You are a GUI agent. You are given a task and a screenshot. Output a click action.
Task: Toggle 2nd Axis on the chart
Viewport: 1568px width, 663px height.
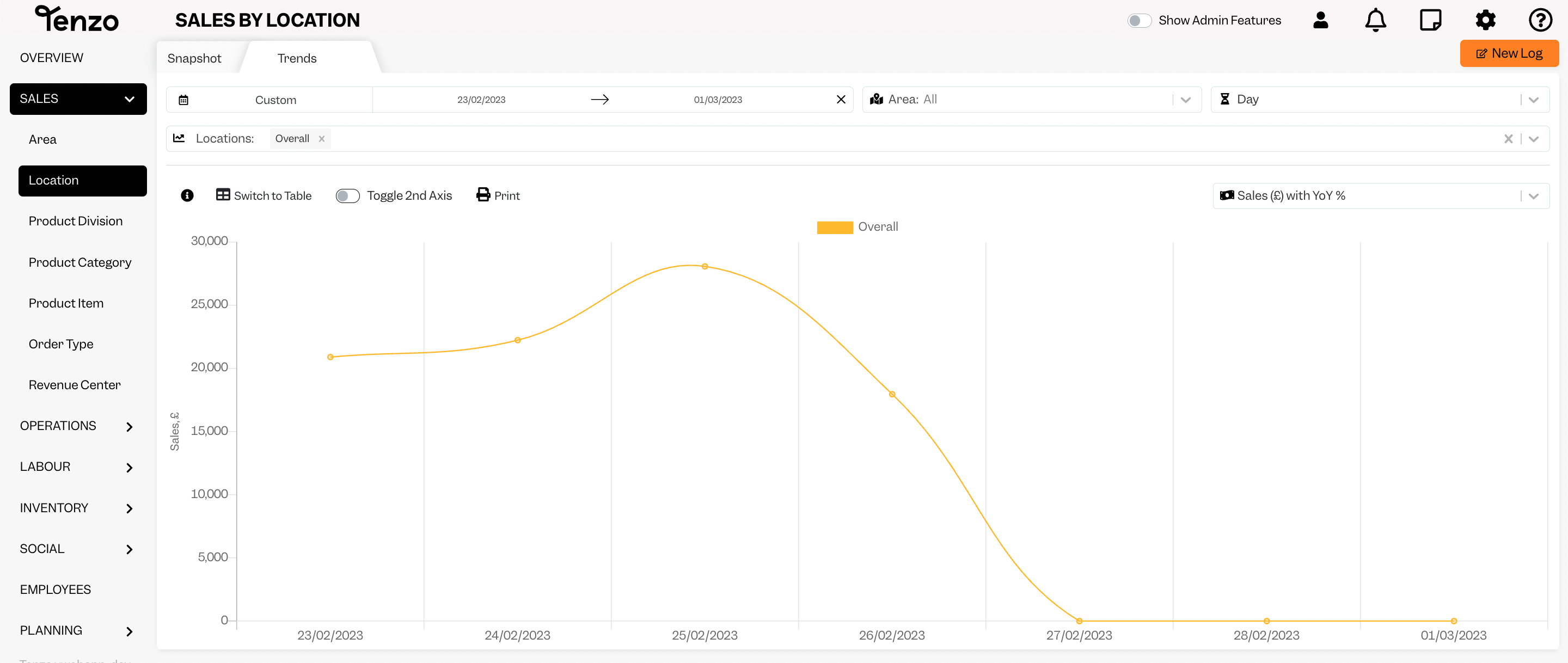(347, 195)
